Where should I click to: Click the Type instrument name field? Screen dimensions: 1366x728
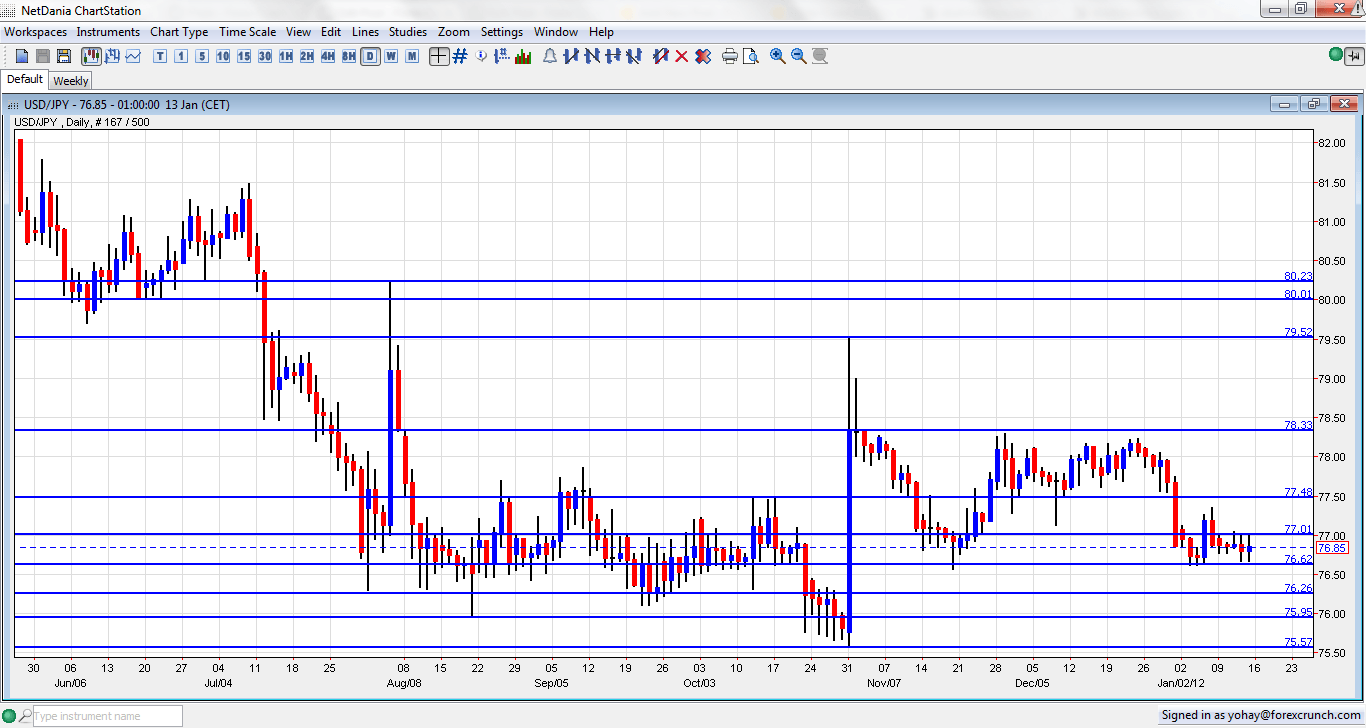107,716
